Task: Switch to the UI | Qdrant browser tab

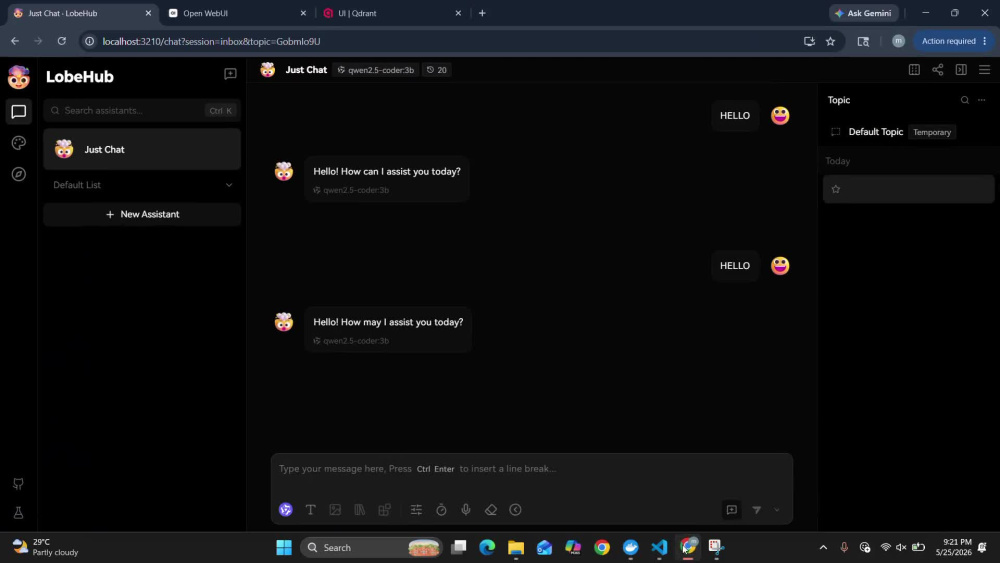Action: tap(392, 13)
